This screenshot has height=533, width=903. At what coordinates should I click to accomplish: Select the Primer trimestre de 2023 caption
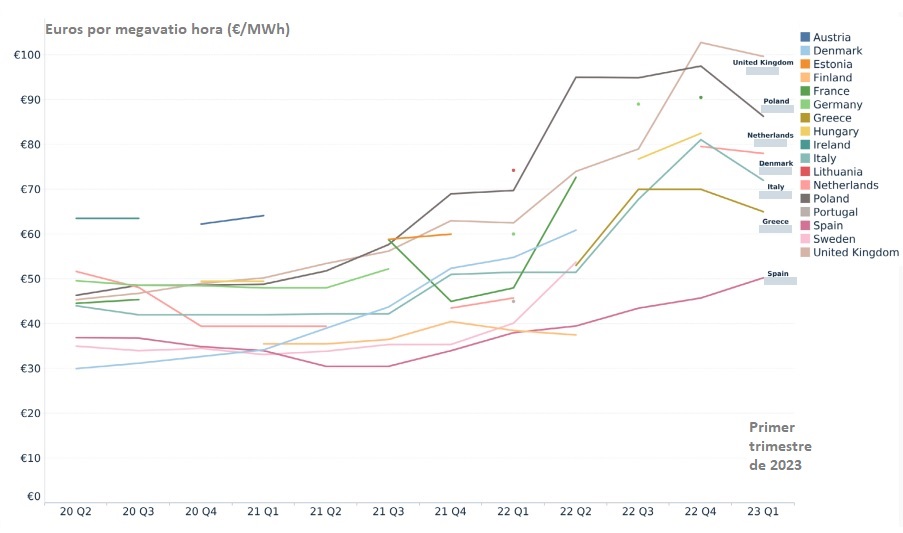[780, 446]
